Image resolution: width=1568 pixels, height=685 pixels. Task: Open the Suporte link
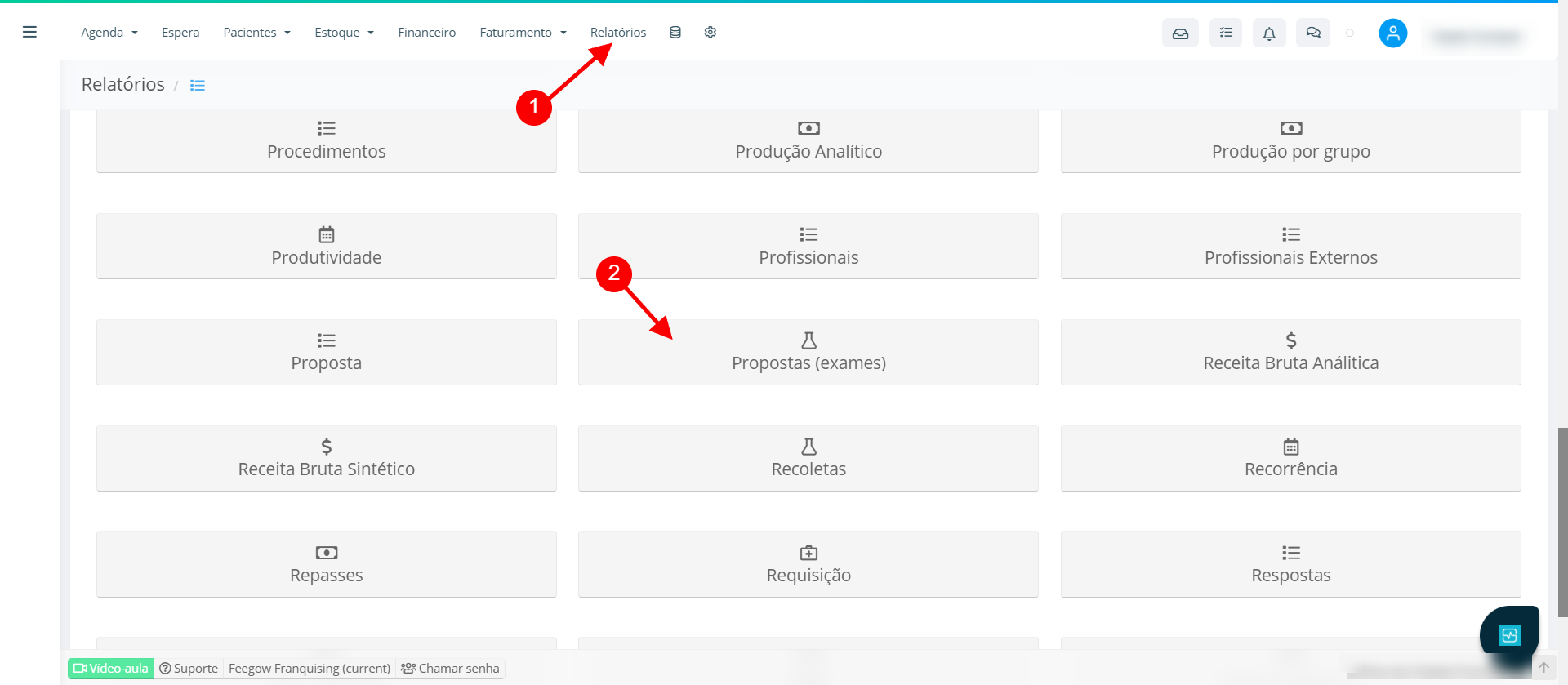click(189, 668)
